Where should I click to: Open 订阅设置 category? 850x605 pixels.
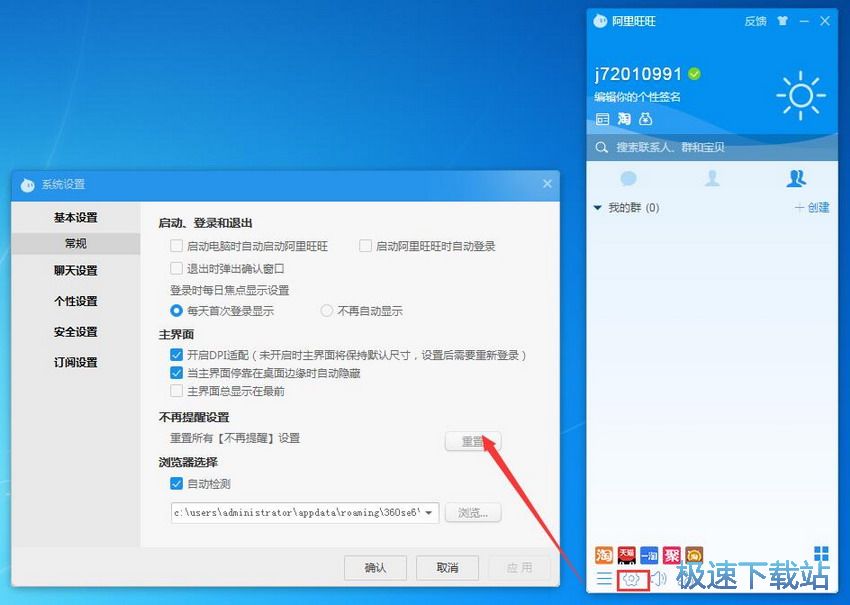(x=75, y=362)
